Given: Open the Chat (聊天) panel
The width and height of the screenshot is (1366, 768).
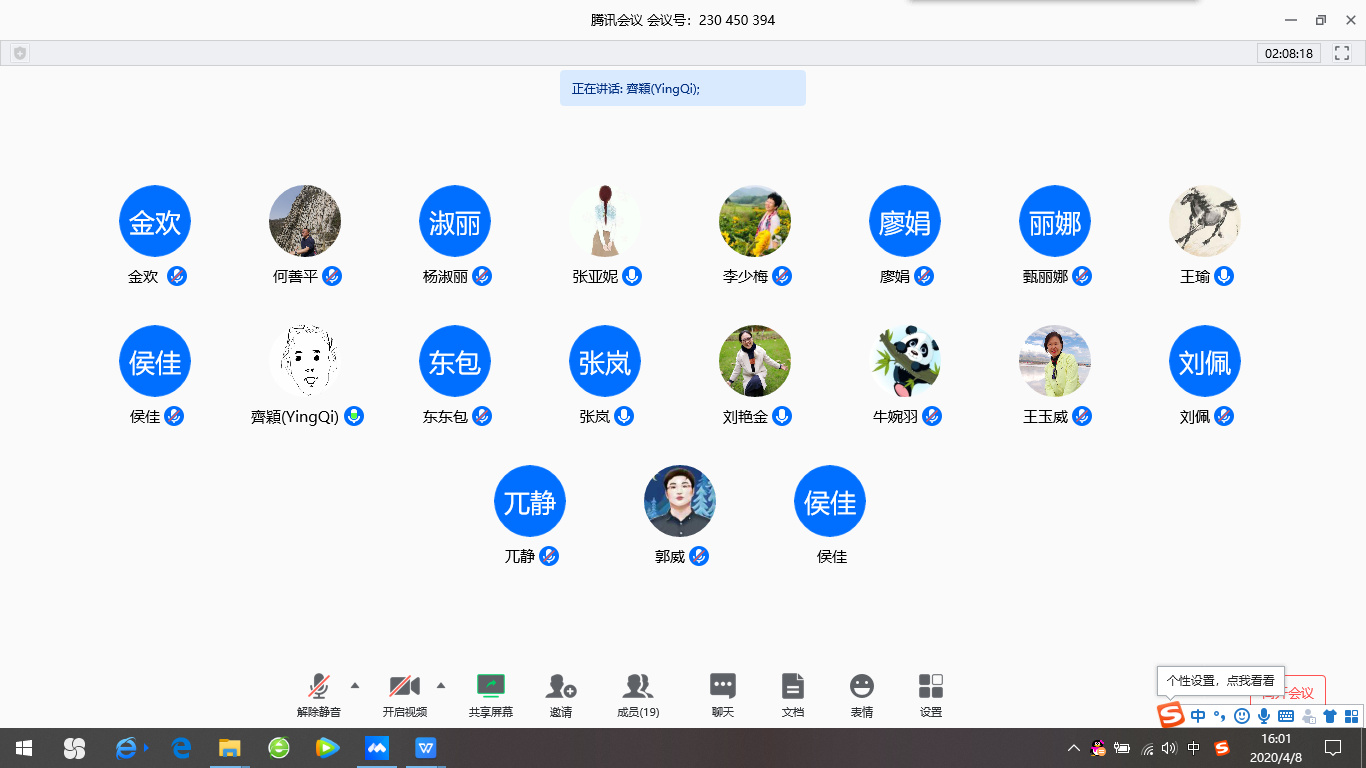Looking at the screenshot, I should coord(722,687).
